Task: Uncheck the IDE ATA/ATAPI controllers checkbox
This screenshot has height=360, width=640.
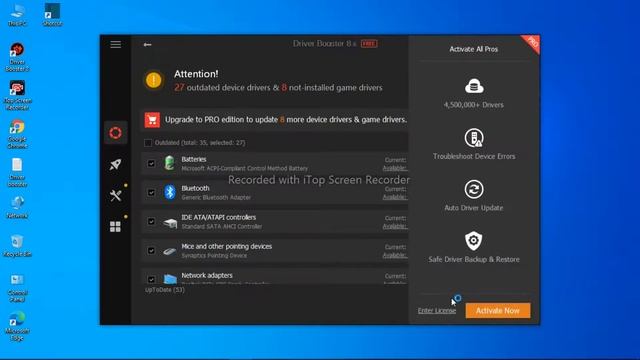Action: (151, 221)
